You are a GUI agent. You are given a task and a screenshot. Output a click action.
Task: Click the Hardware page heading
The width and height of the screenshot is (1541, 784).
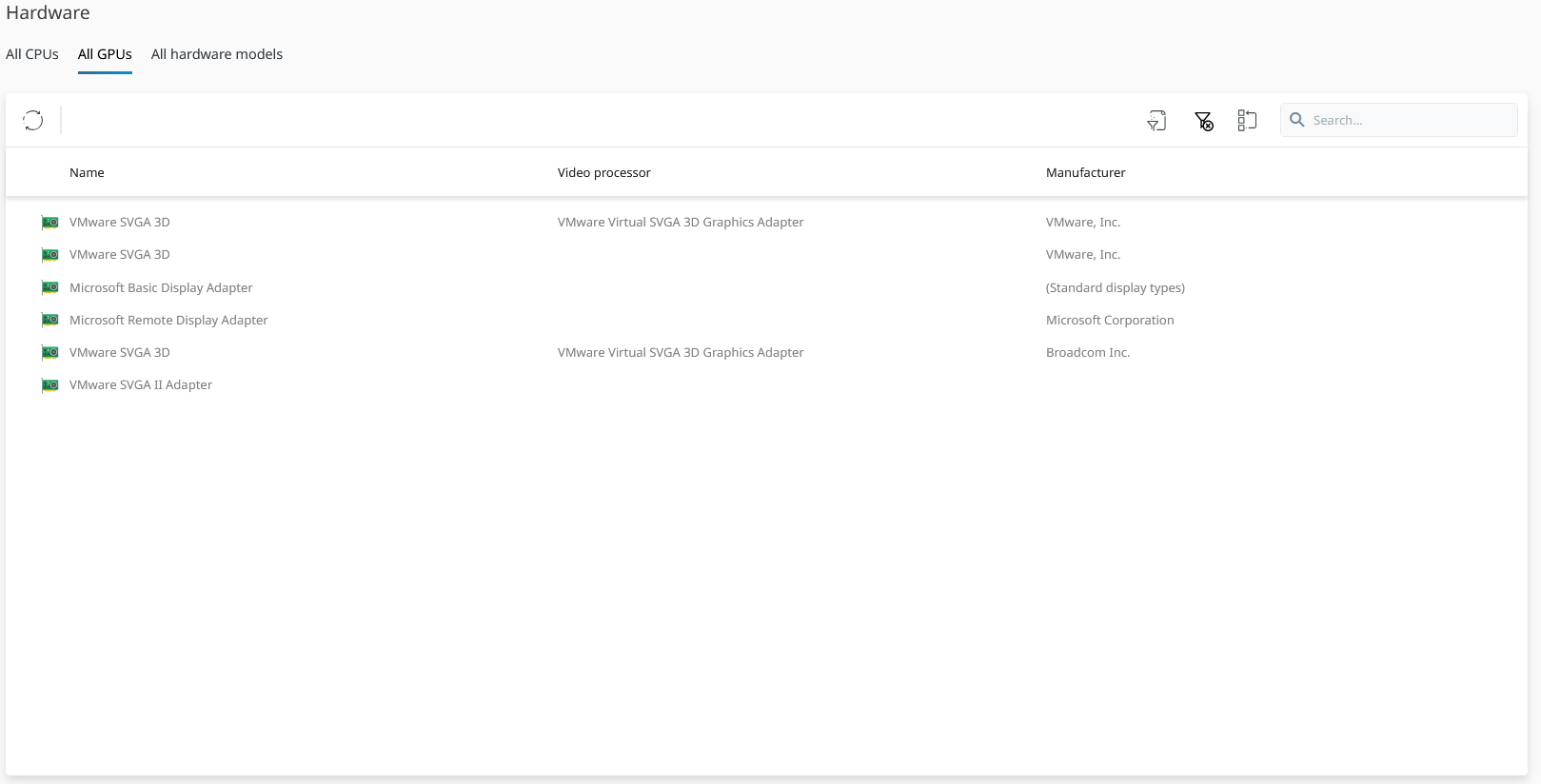point(48,12)
